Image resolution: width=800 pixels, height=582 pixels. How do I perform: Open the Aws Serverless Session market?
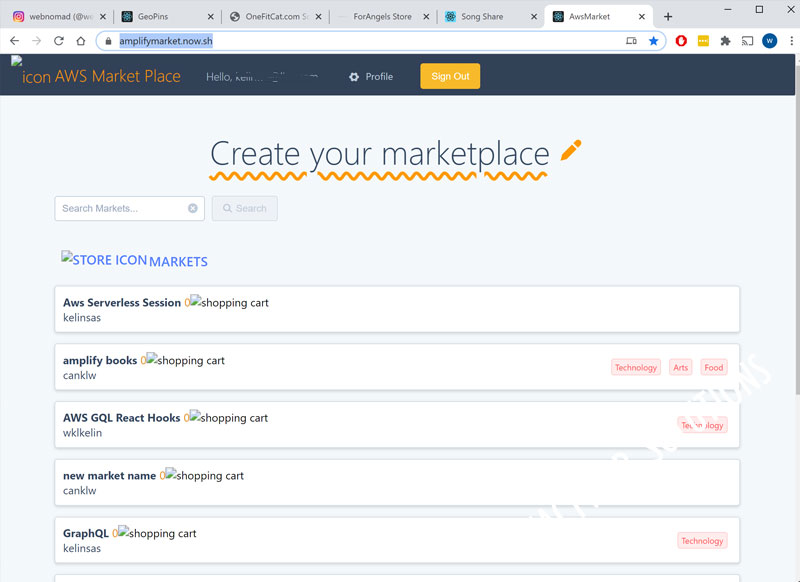pos(121,302)
